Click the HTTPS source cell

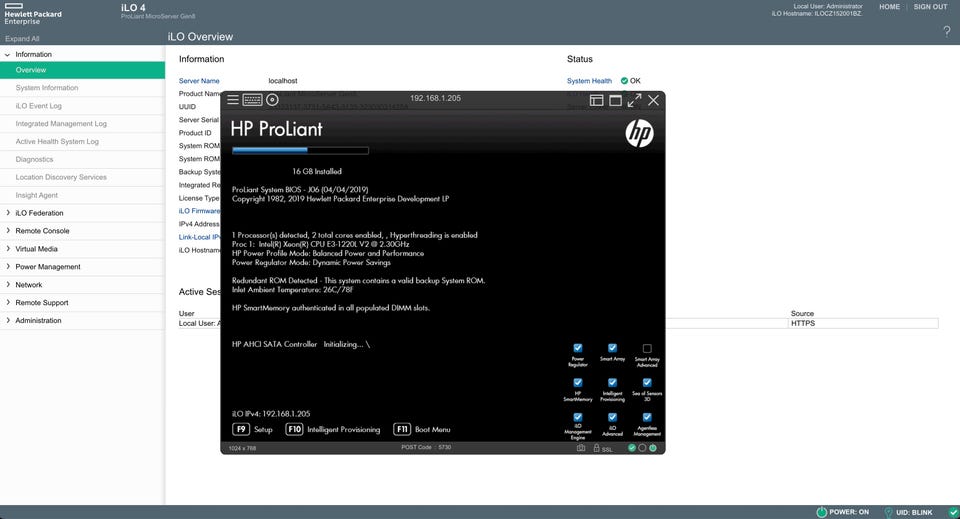tap(863, 323)
